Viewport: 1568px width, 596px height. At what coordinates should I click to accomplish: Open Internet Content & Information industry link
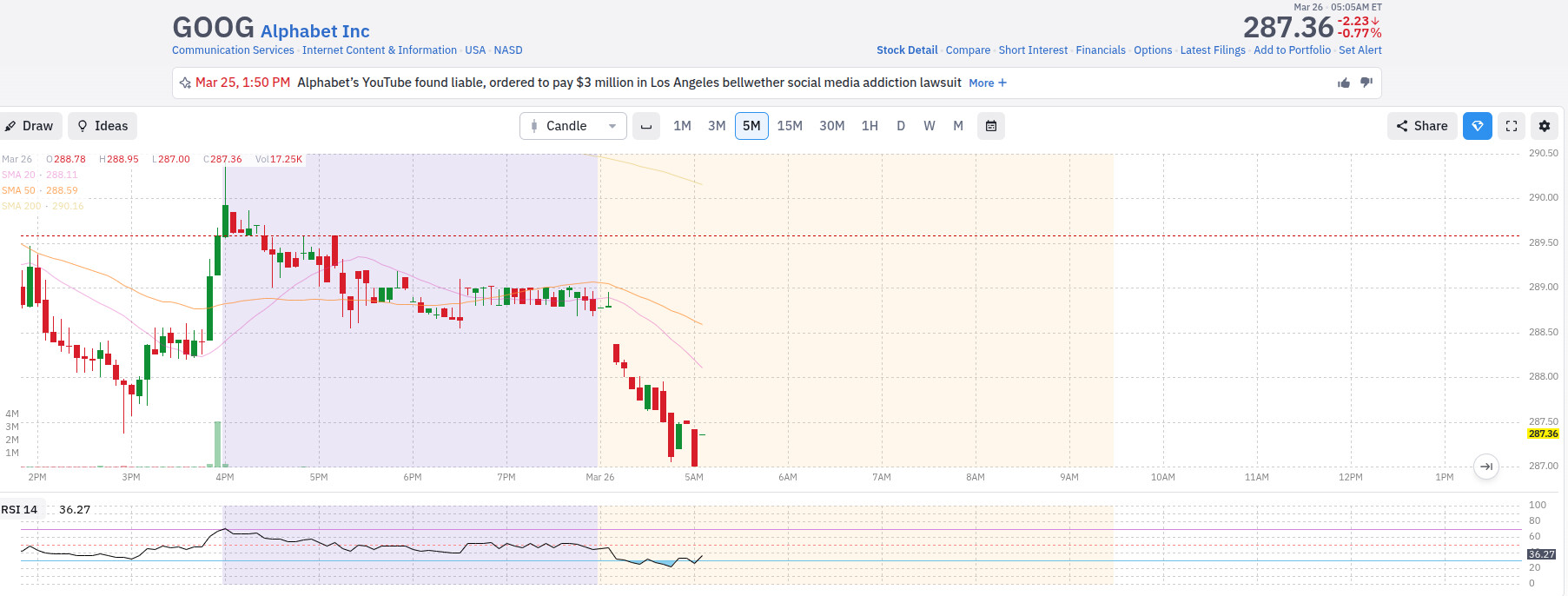pyautogui.click(x=380, y=50)
